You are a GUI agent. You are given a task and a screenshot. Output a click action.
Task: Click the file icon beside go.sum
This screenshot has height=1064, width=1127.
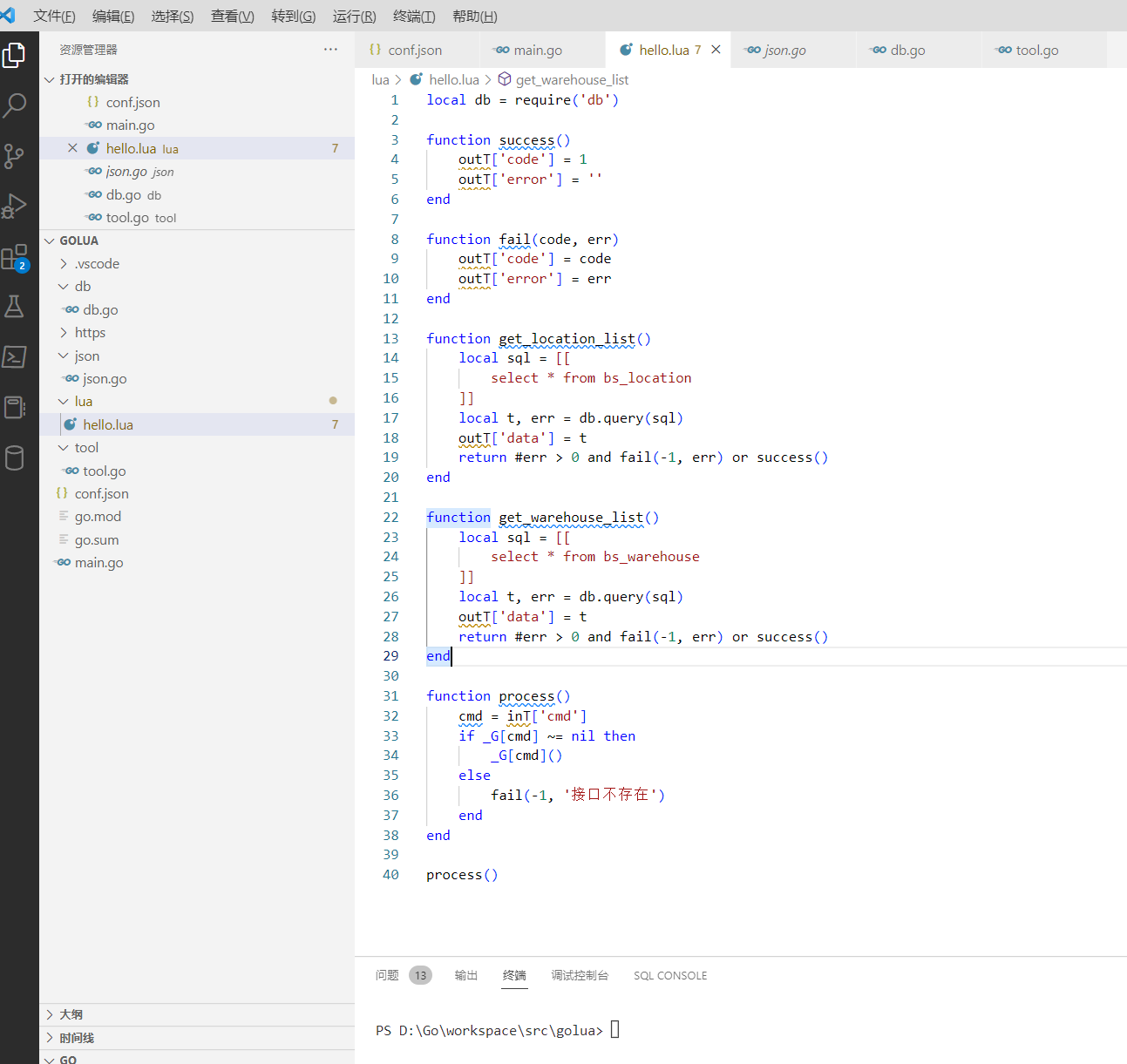click(x=63, y=539)
